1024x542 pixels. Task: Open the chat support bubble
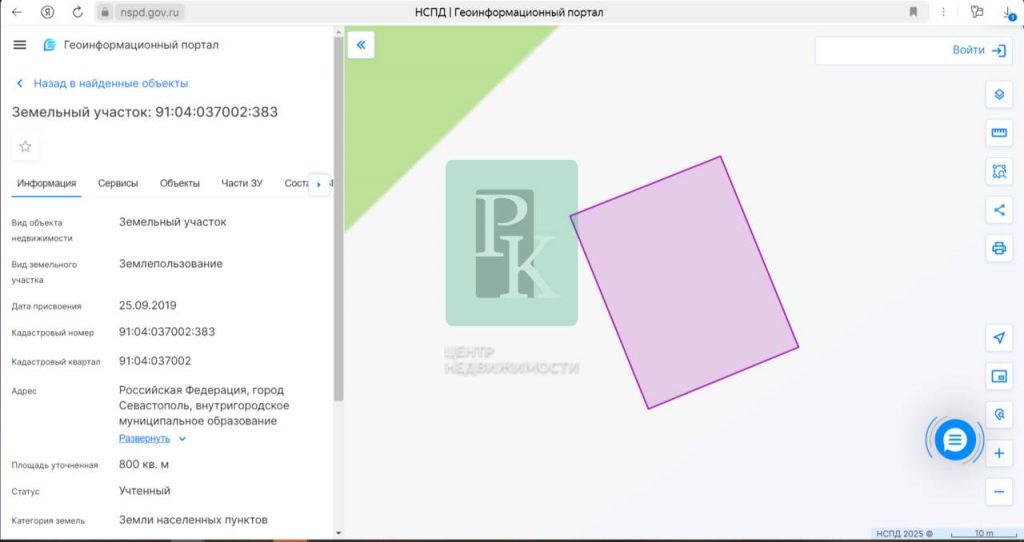(x=955, y=440)
